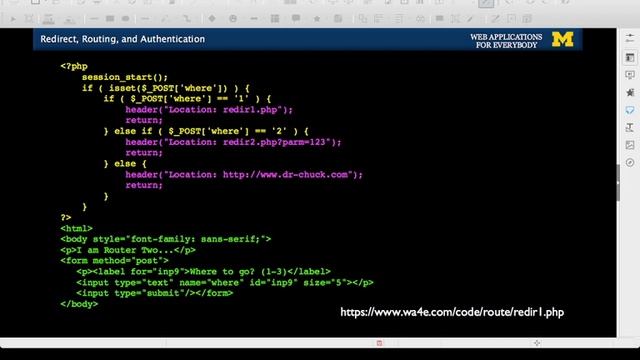This screenshot has height=360, width=640.
Task: Click the wa4e.com redir1.php URL text
Action: (x=452, y=312)
